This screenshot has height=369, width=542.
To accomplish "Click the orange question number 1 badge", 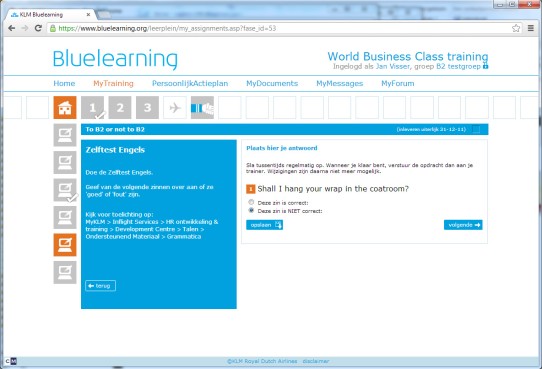I will (x=251, y=189).
